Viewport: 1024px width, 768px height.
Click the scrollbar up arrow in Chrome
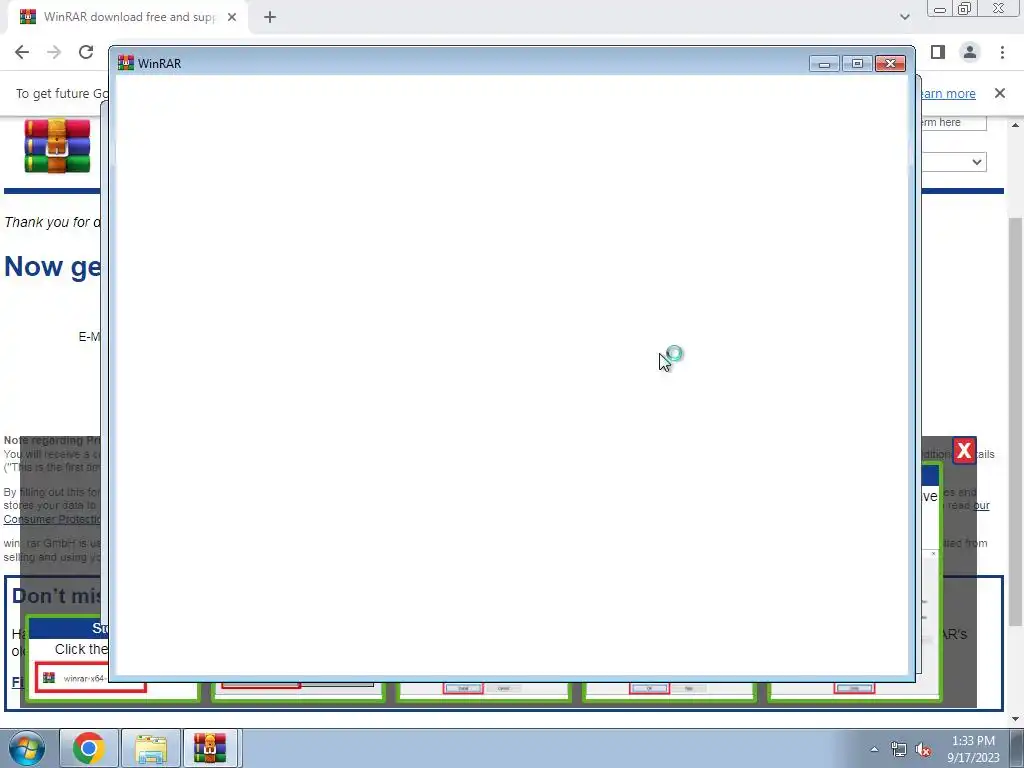(1016, 125)
